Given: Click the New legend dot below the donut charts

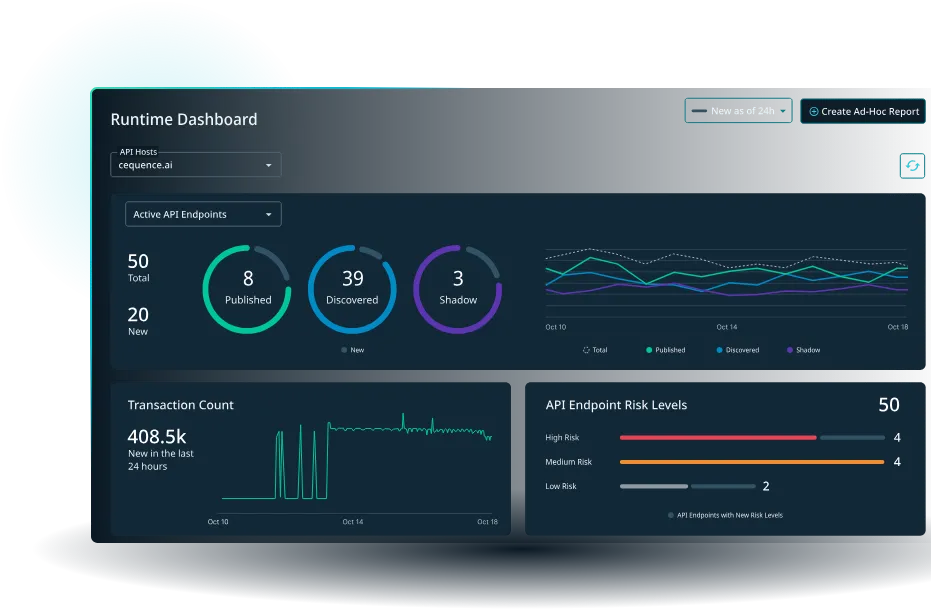Looking at the screenshot, I should pos(343,350).
